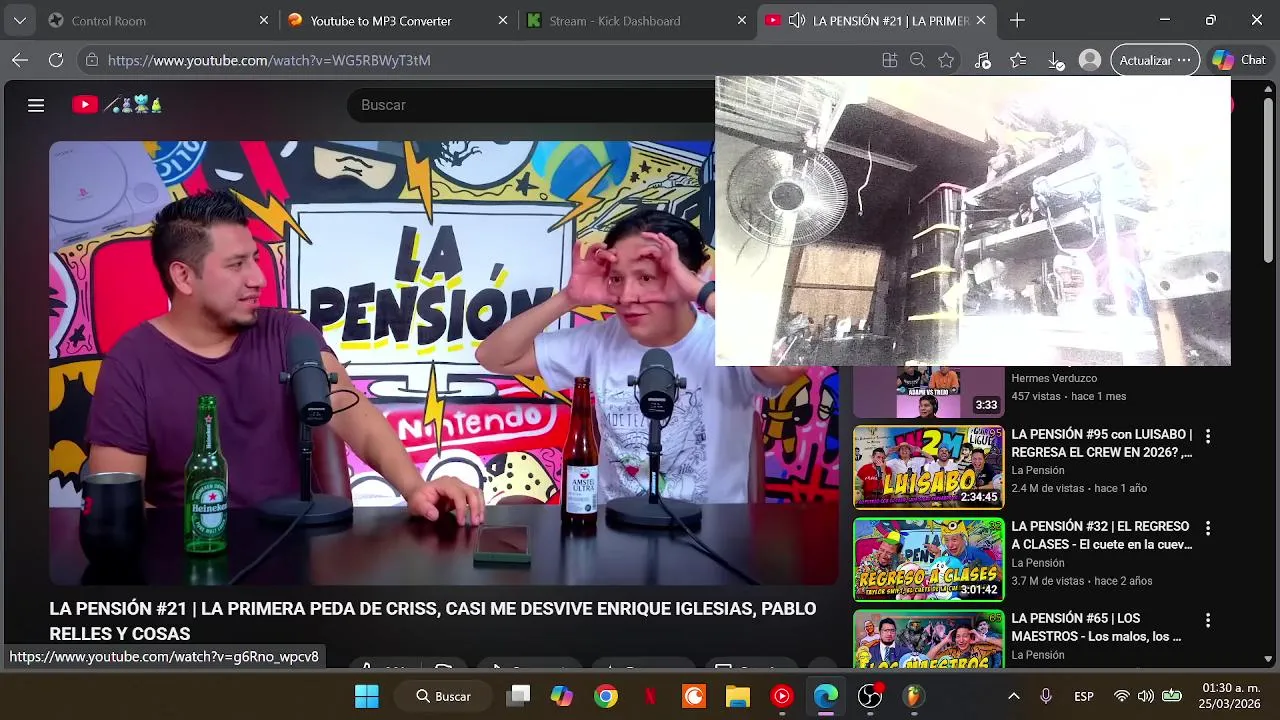Click the system tray microphone icon

(1046, 696)
